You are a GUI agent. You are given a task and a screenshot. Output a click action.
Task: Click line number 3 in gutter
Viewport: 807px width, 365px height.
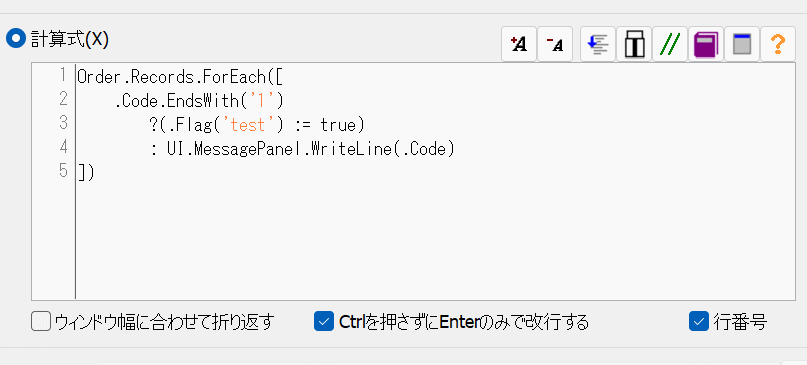[x=63, y=123]
